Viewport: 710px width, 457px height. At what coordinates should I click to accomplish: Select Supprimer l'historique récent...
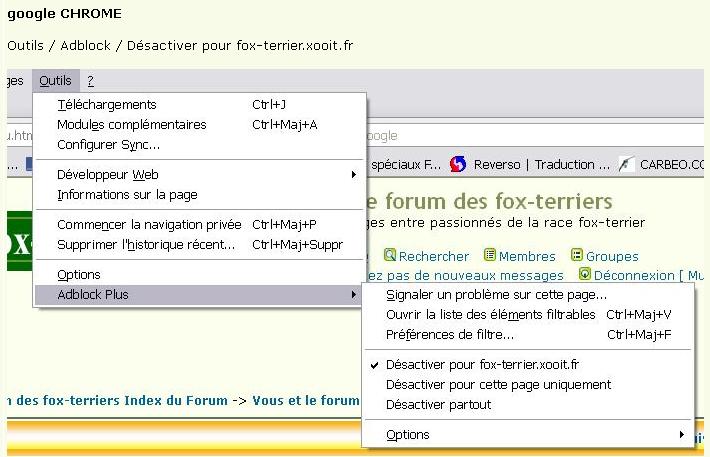pos(200,245)
